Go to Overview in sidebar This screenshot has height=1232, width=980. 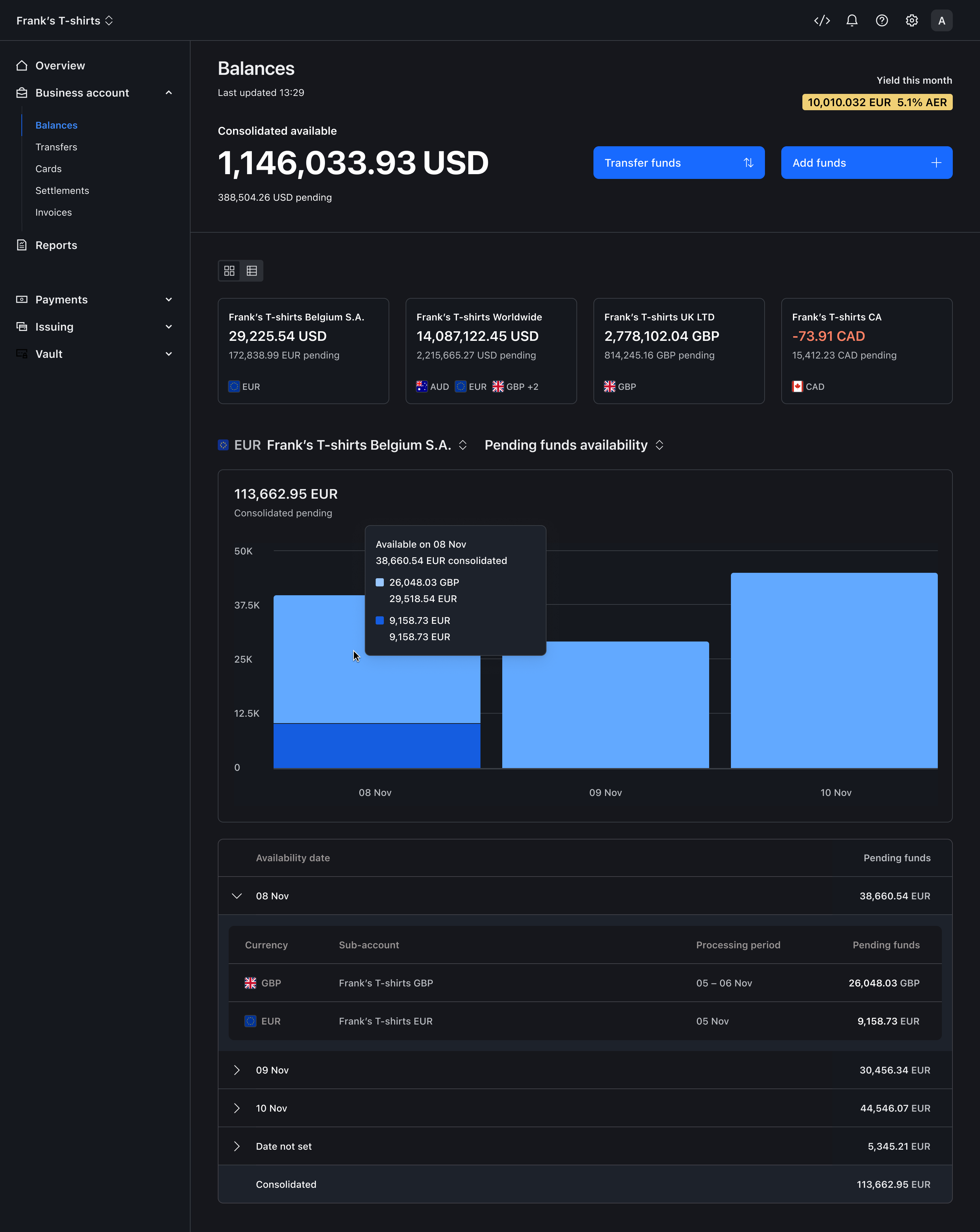pyautogui.click(x=60, y=66)
